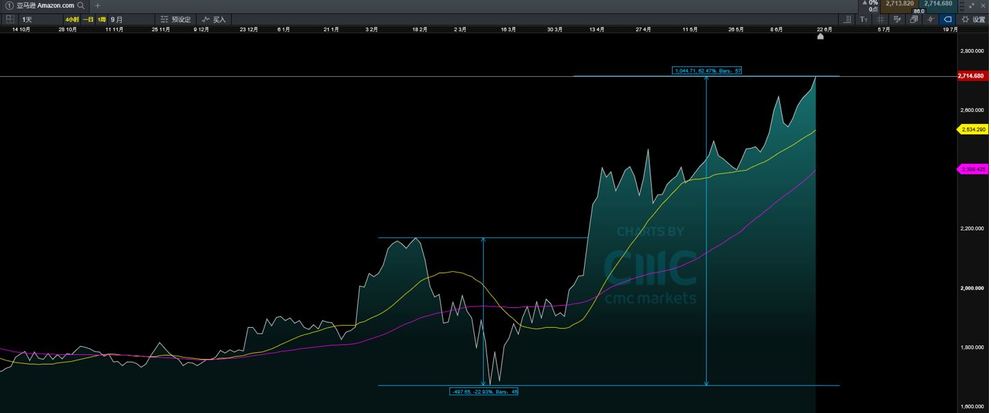Select the text annotation Tт tool

click(864, 20)
